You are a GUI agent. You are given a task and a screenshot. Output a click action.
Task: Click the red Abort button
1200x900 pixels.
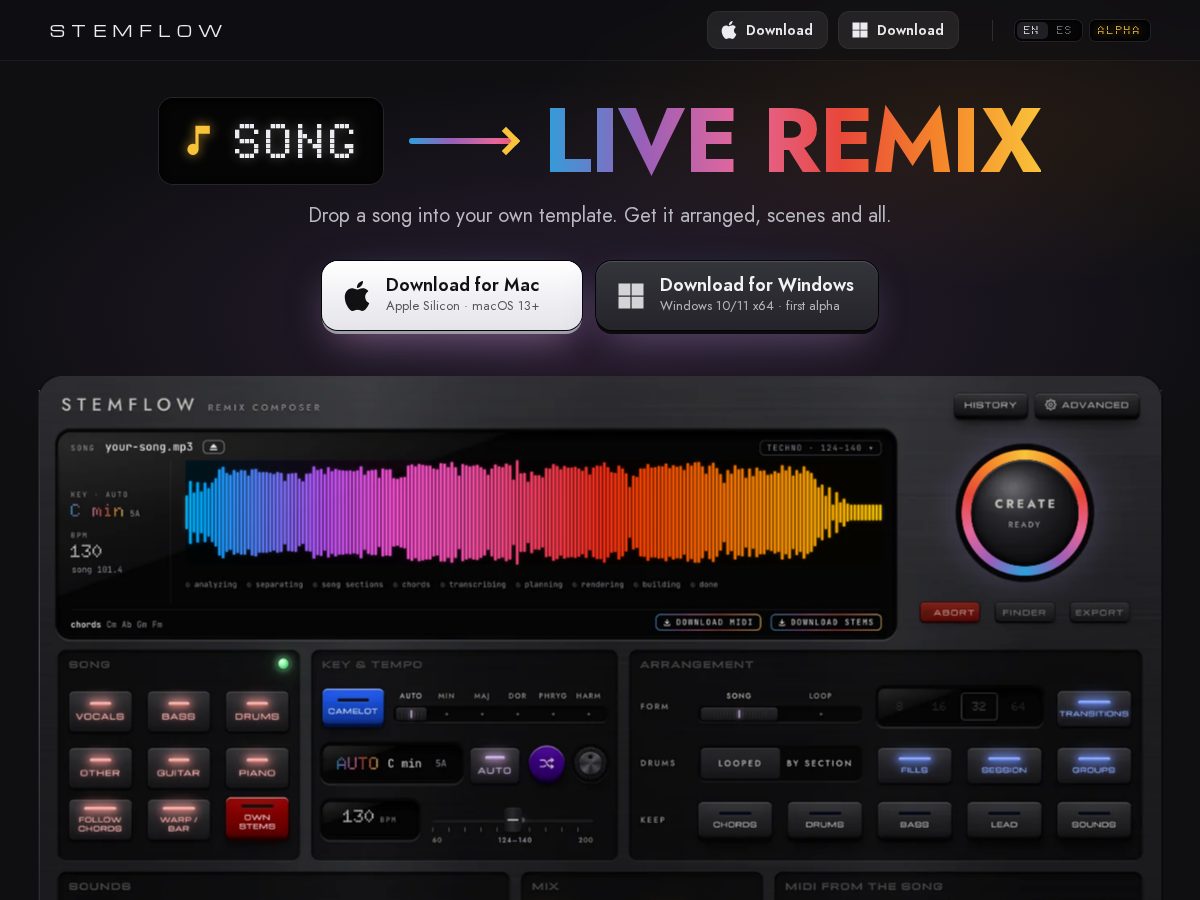[950, 612]
